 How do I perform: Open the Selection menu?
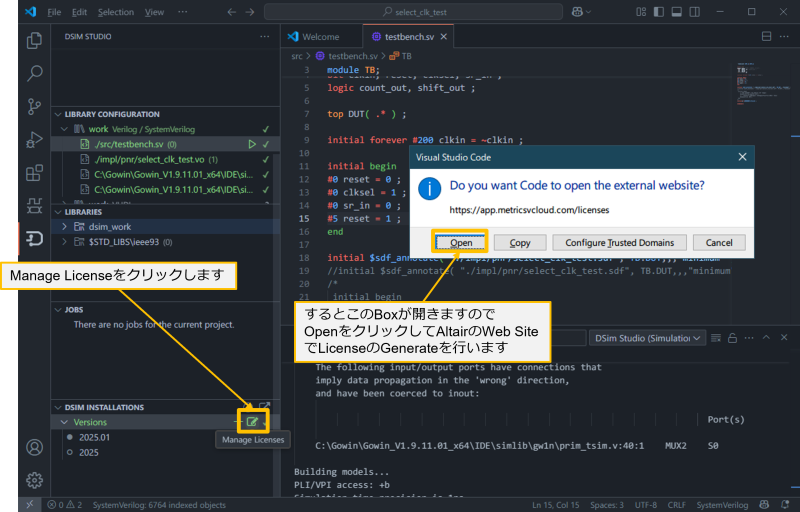pyautogui.click(x=116, y=12)
